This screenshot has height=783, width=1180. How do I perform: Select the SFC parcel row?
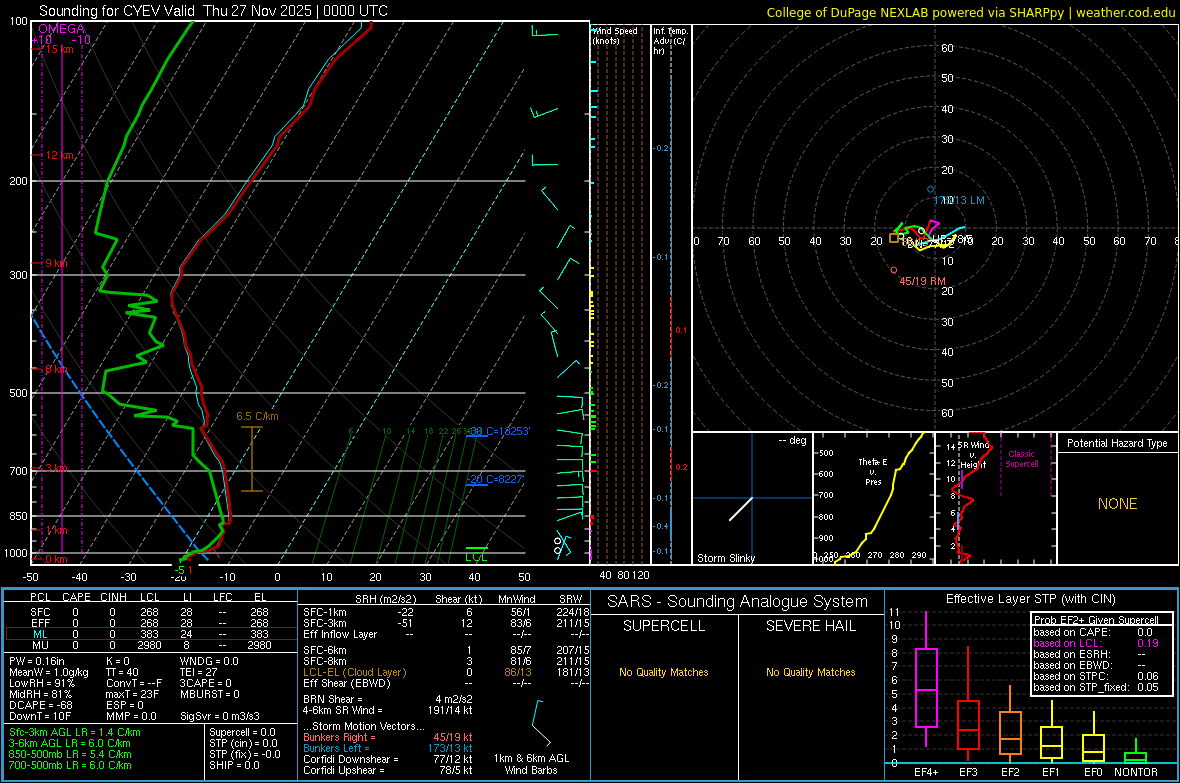point(149,612)
